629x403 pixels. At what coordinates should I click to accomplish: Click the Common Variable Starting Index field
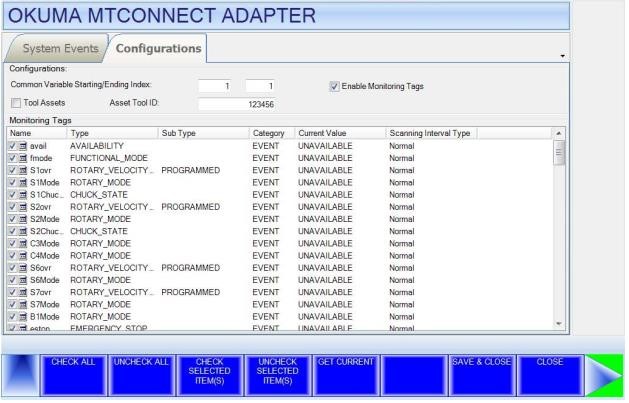coord(214,86)
